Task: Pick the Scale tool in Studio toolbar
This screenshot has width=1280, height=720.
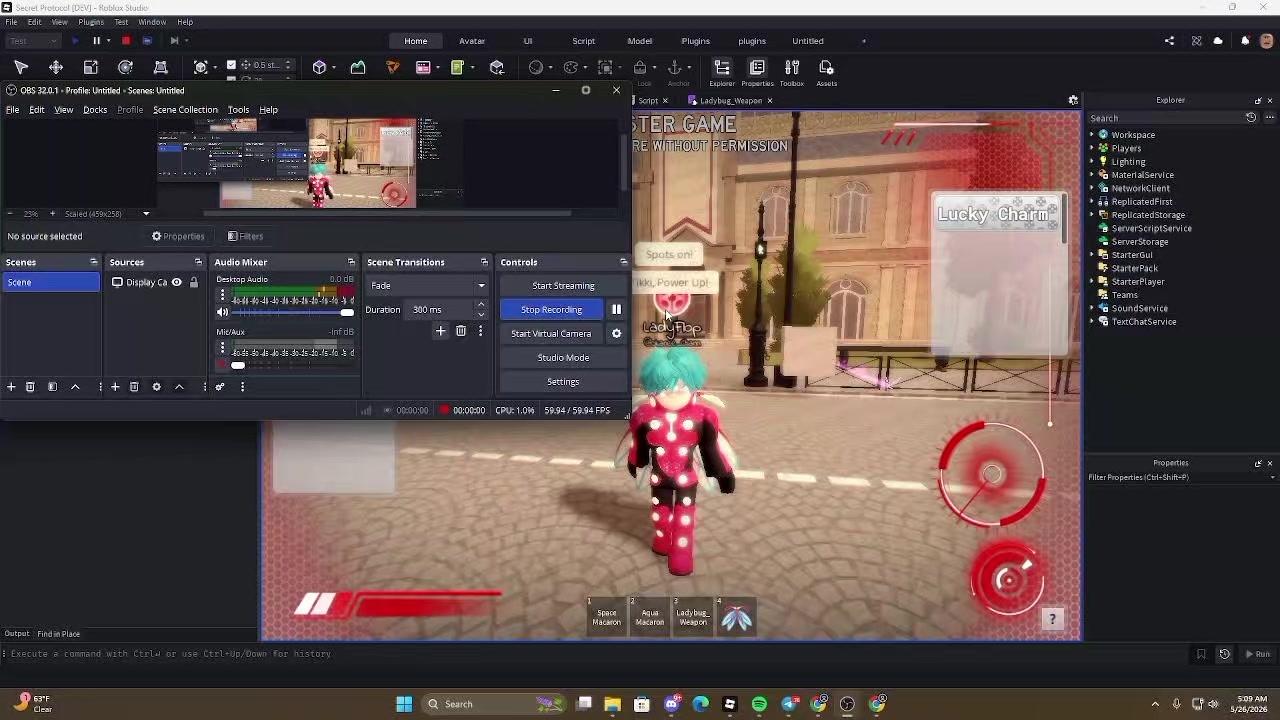Action: 91,67
